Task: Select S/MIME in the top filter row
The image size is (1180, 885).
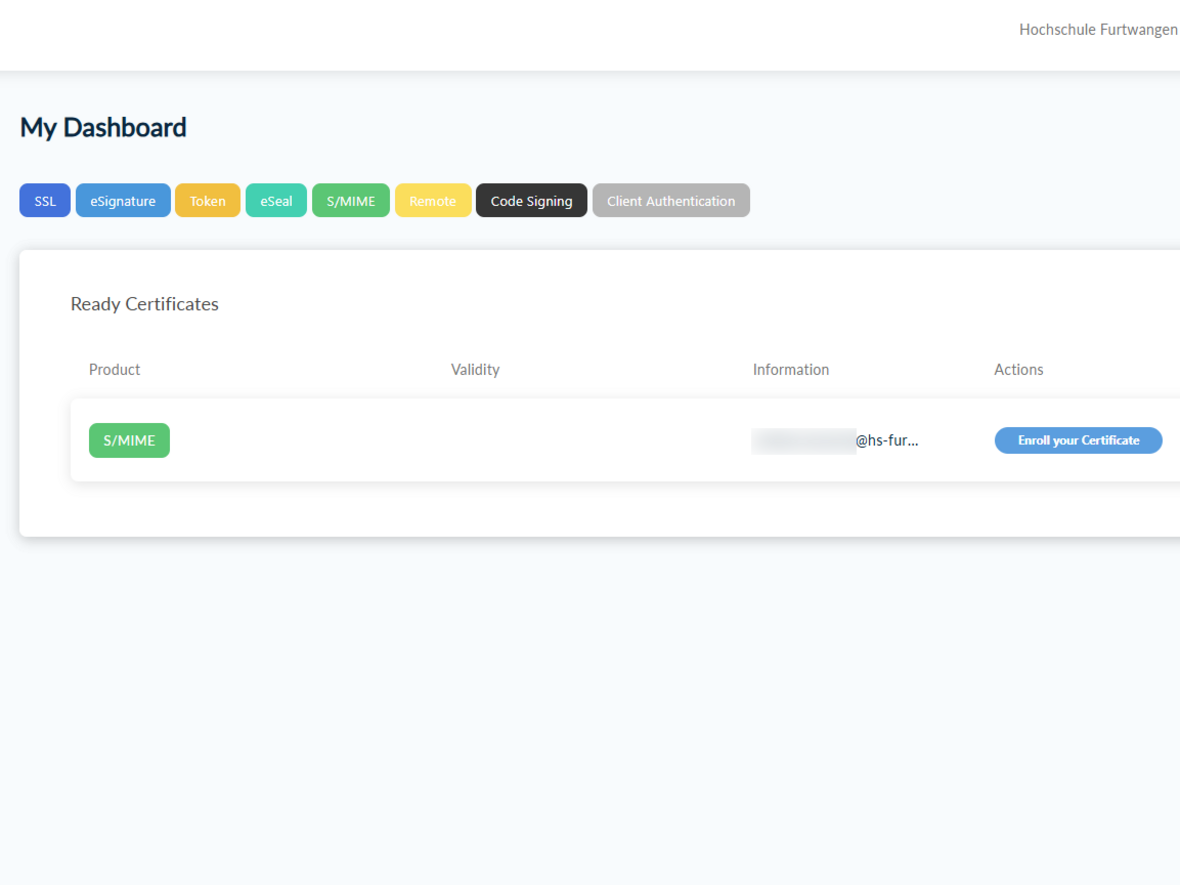Action: click(x=351, y=201)
